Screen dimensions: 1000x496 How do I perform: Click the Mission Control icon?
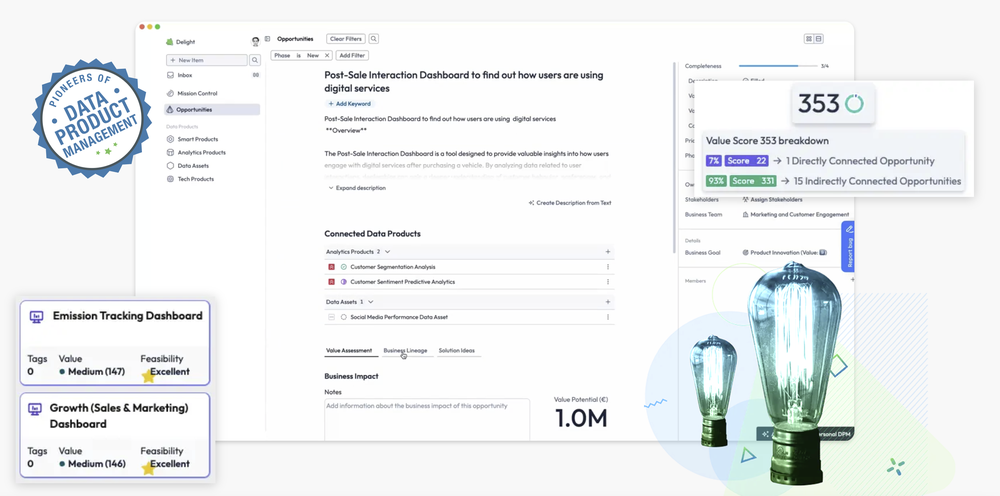[170, 93]
